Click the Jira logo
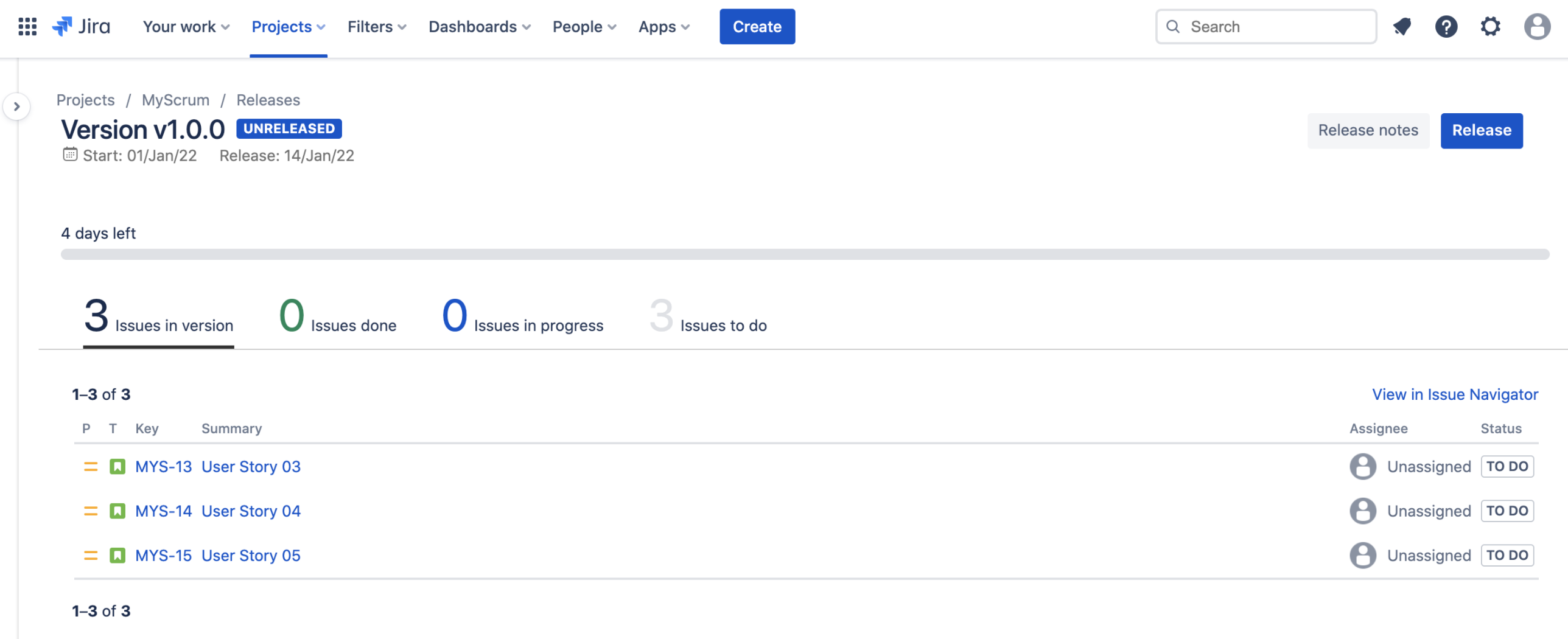Screen dimensions: 1568x639 (82, 27)
